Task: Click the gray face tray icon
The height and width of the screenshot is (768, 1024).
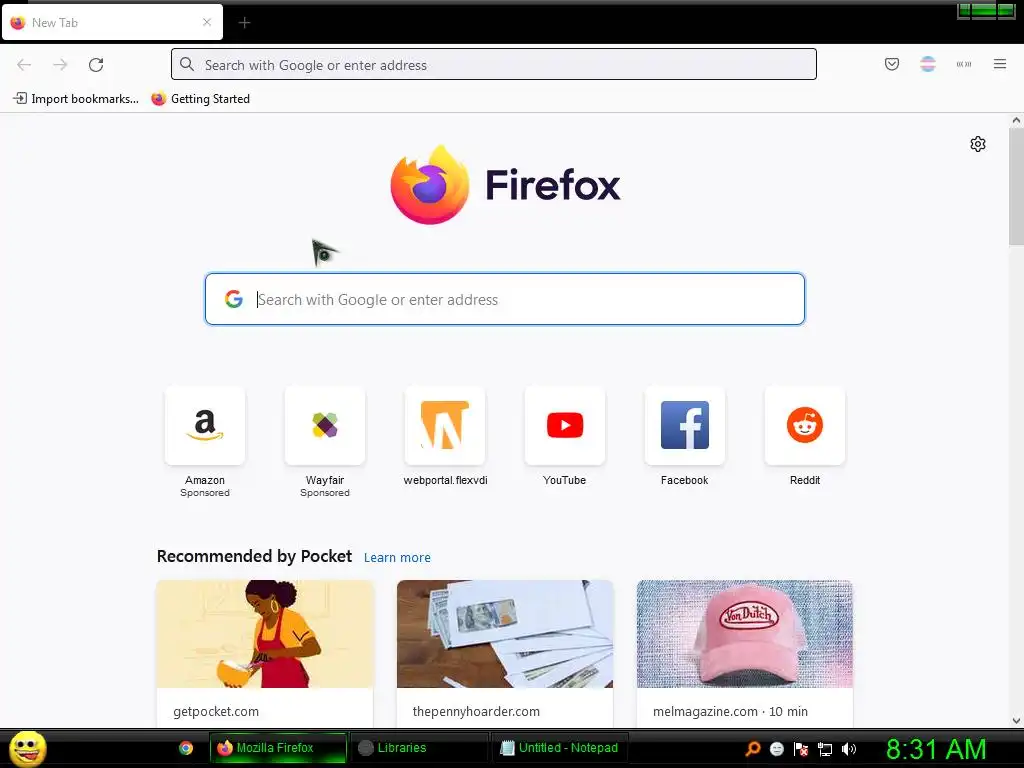Action: click(x=776, y=748)
